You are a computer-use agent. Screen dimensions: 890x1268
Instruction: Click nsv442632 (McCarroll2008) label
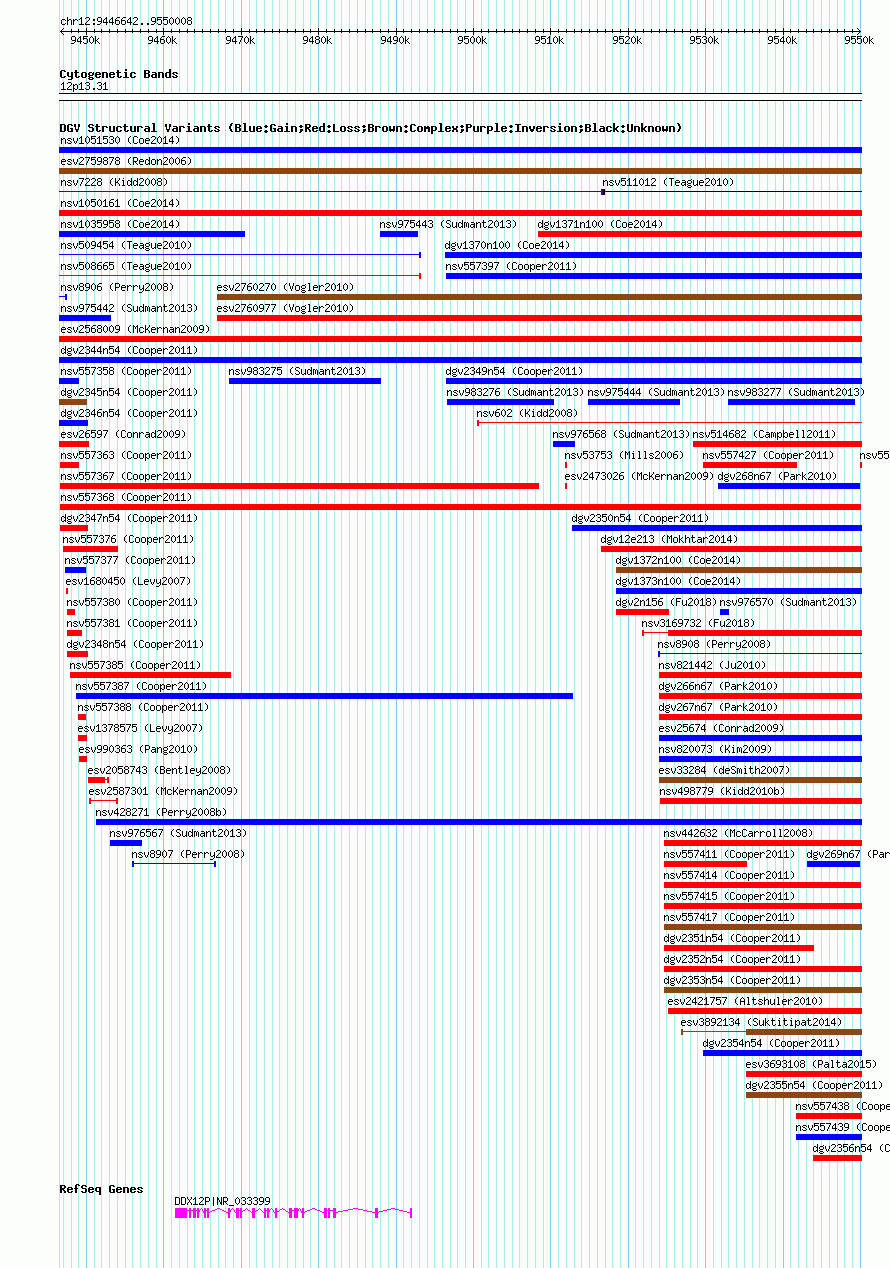[x=738, y=833]
